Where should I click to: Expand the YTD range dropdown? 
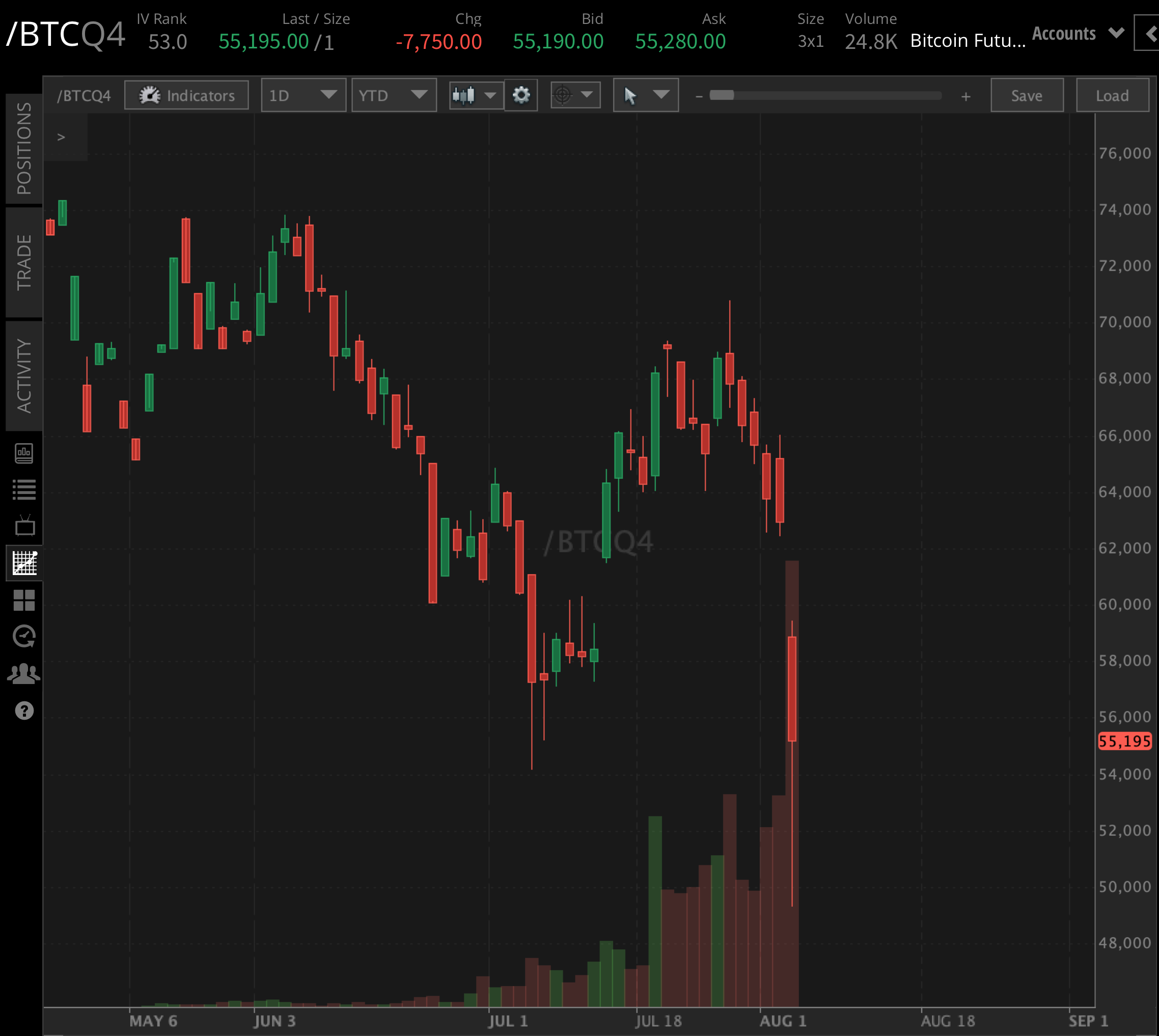394,95
